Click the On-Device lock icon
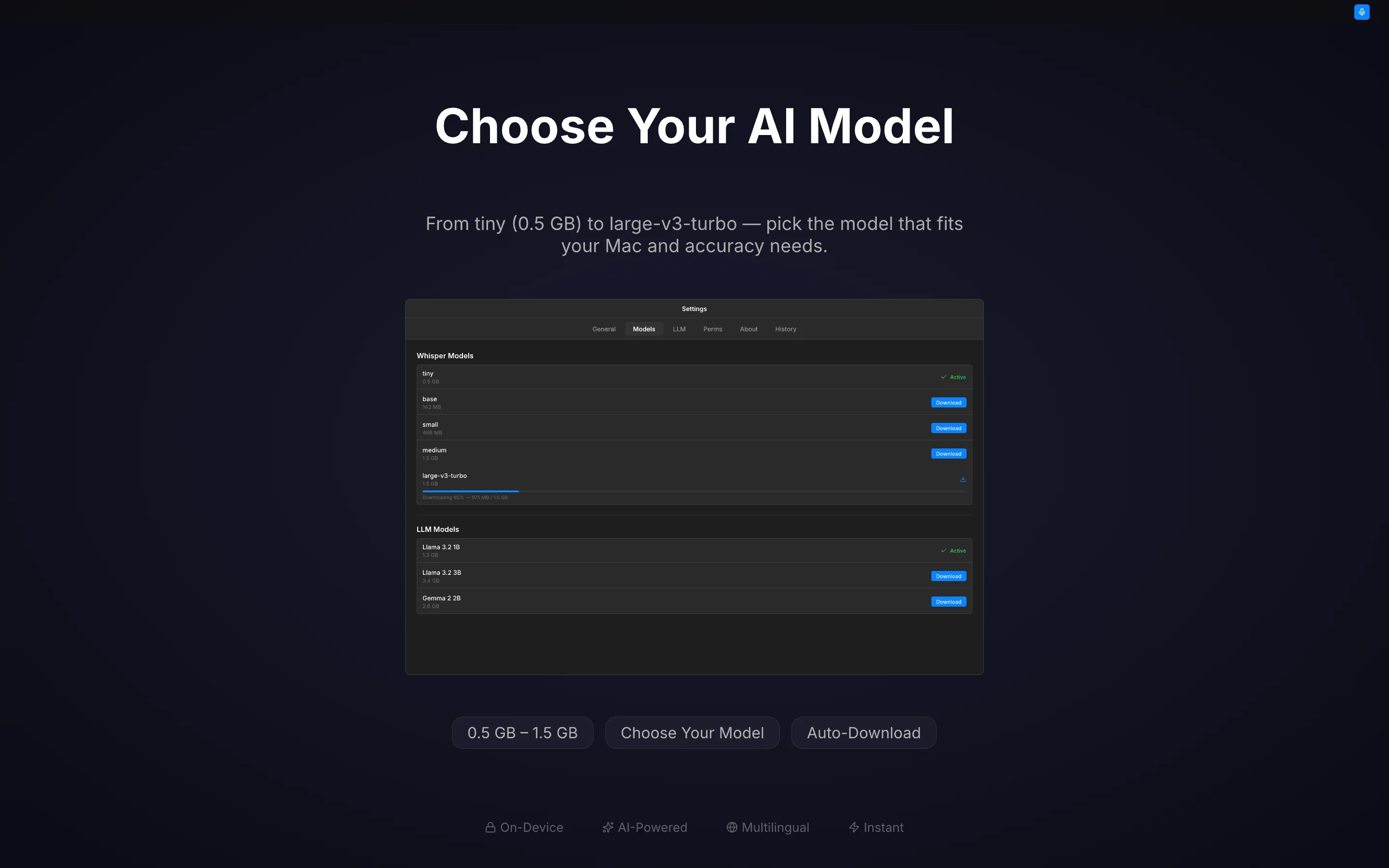Screen dimensions: 1389x868 (491, 827)
